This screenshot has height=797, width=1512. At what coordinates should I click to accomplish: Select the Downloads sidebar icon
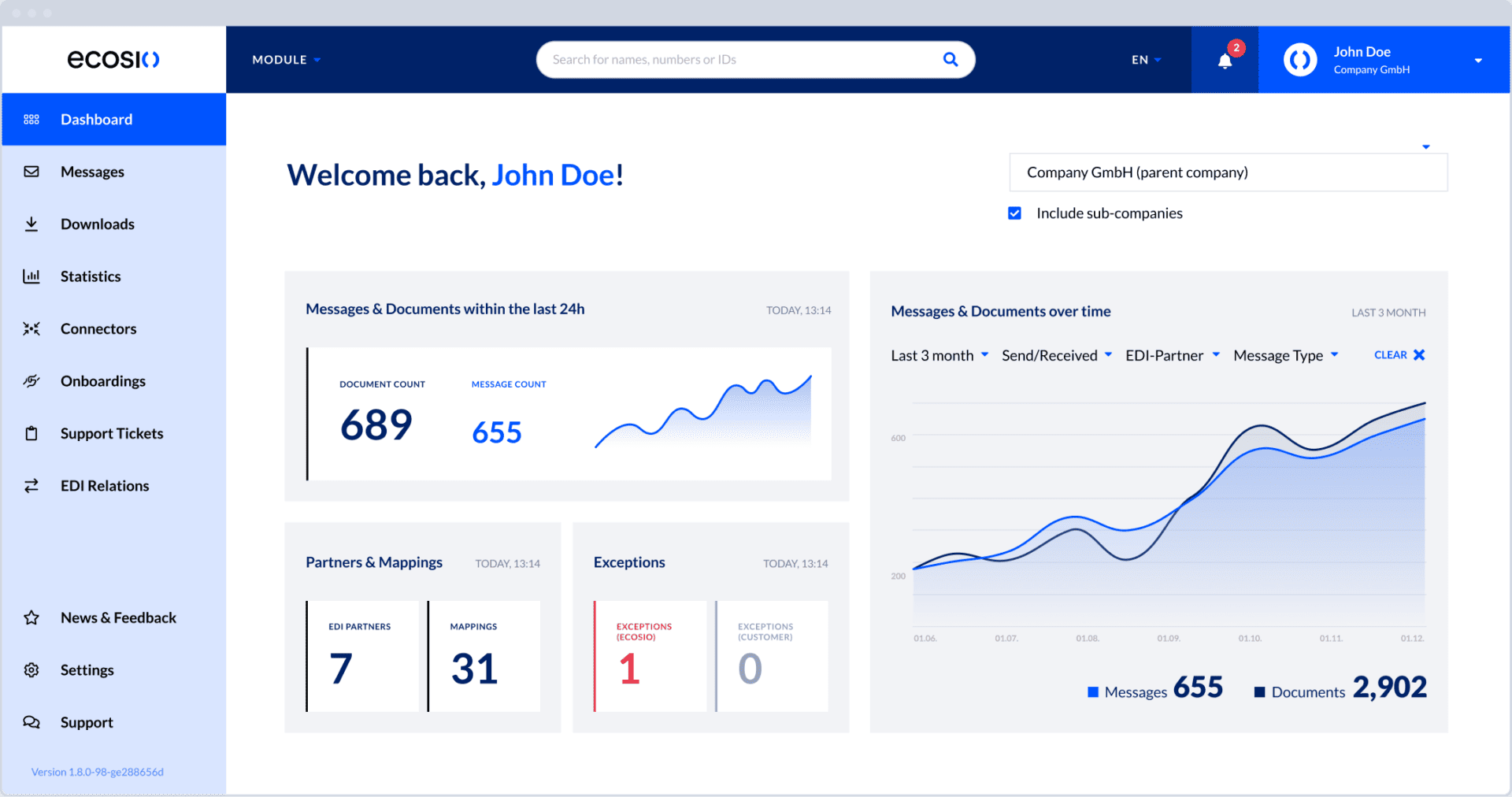31,224
